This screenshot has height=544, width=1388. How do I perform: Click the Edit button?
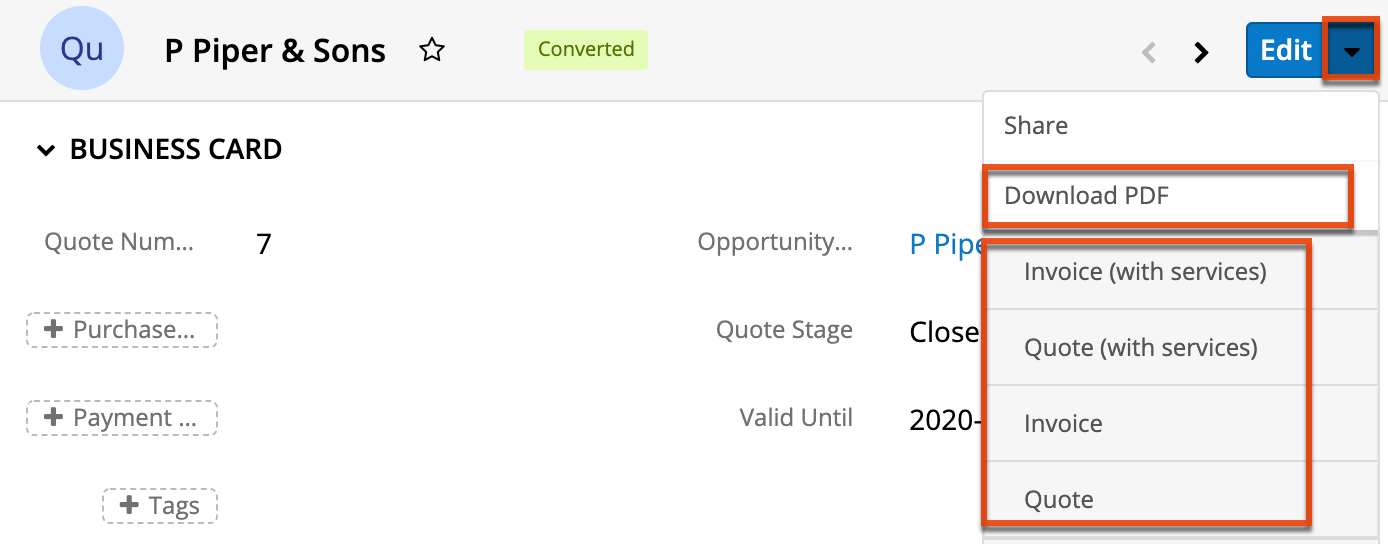(x=1286, y=50)
